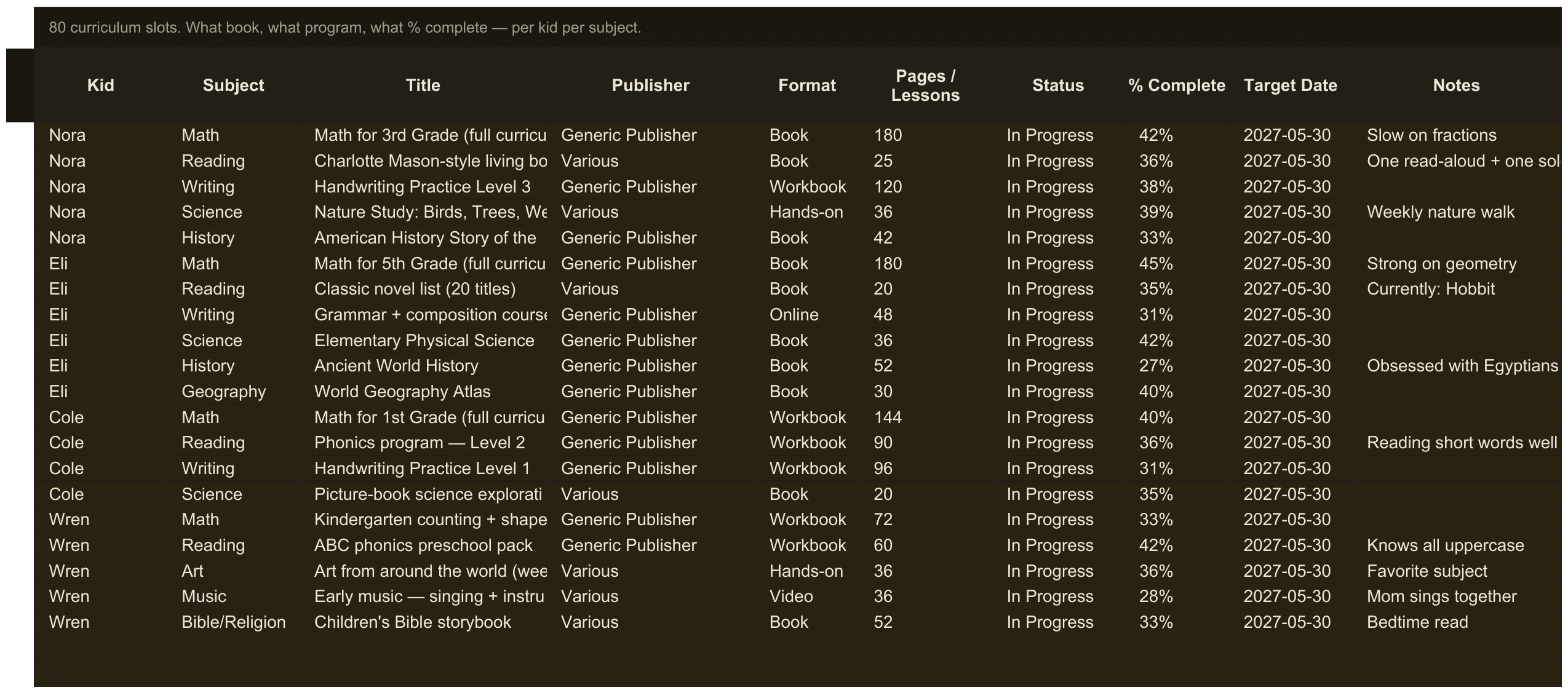Click 'Charlotte Mason-style living' title cell

pyautogui.click(x=423, y=161)
